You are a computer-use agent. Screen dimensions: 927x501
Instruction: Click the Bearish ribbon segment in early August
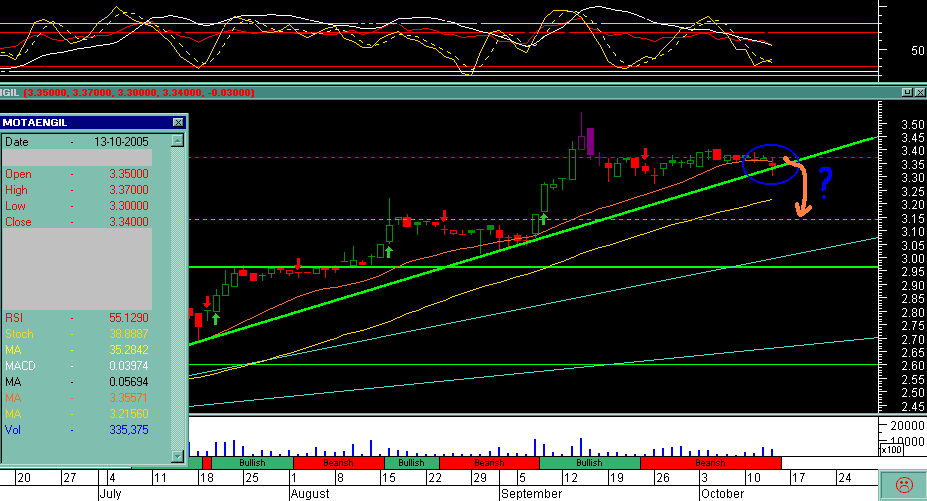pyautogui.click(x=338, y=463)
